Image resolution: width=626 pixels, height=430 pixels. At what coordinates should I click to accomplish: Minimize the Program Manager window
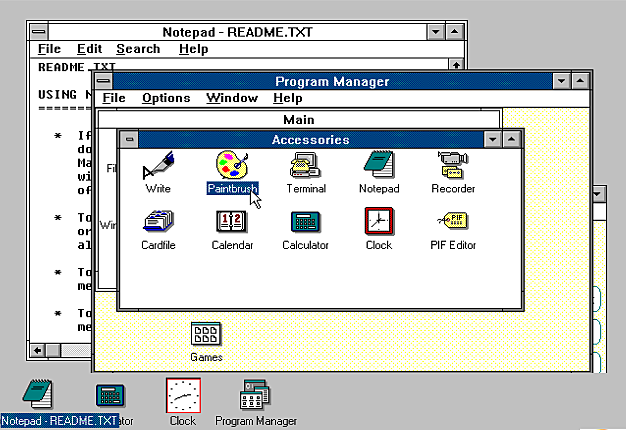tap(561, 81)
